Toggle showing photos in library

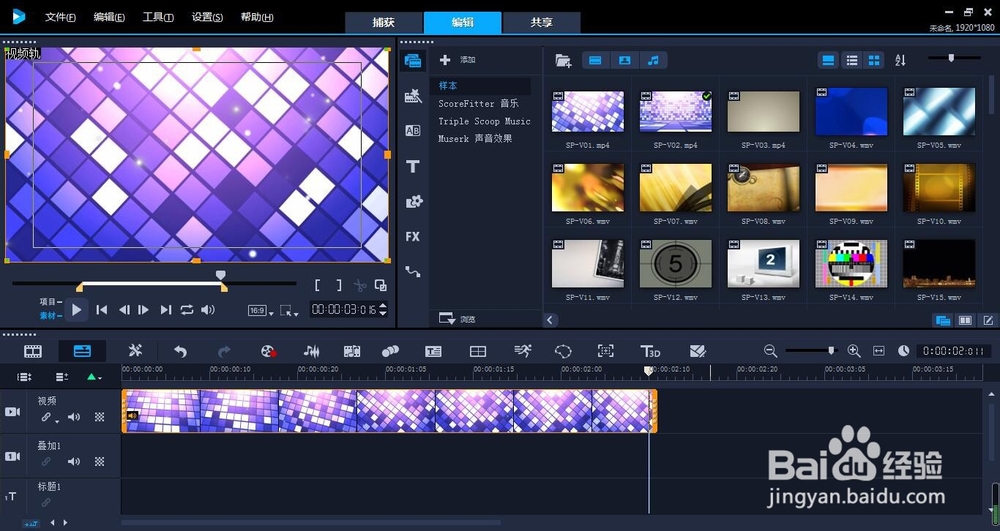624,61
